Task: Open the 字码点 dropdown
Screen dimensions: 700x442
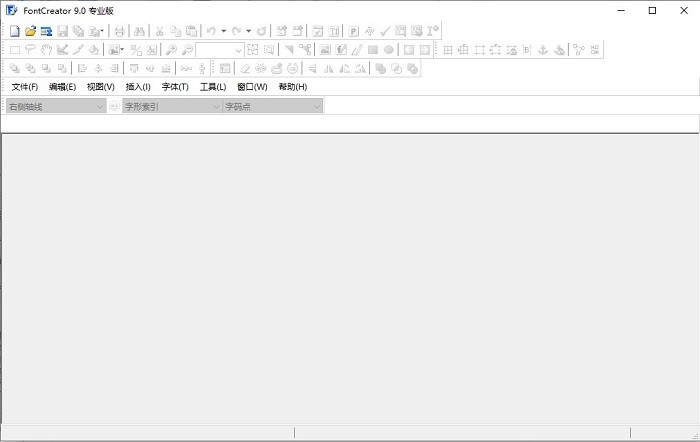Action: (x=273, y=106)
